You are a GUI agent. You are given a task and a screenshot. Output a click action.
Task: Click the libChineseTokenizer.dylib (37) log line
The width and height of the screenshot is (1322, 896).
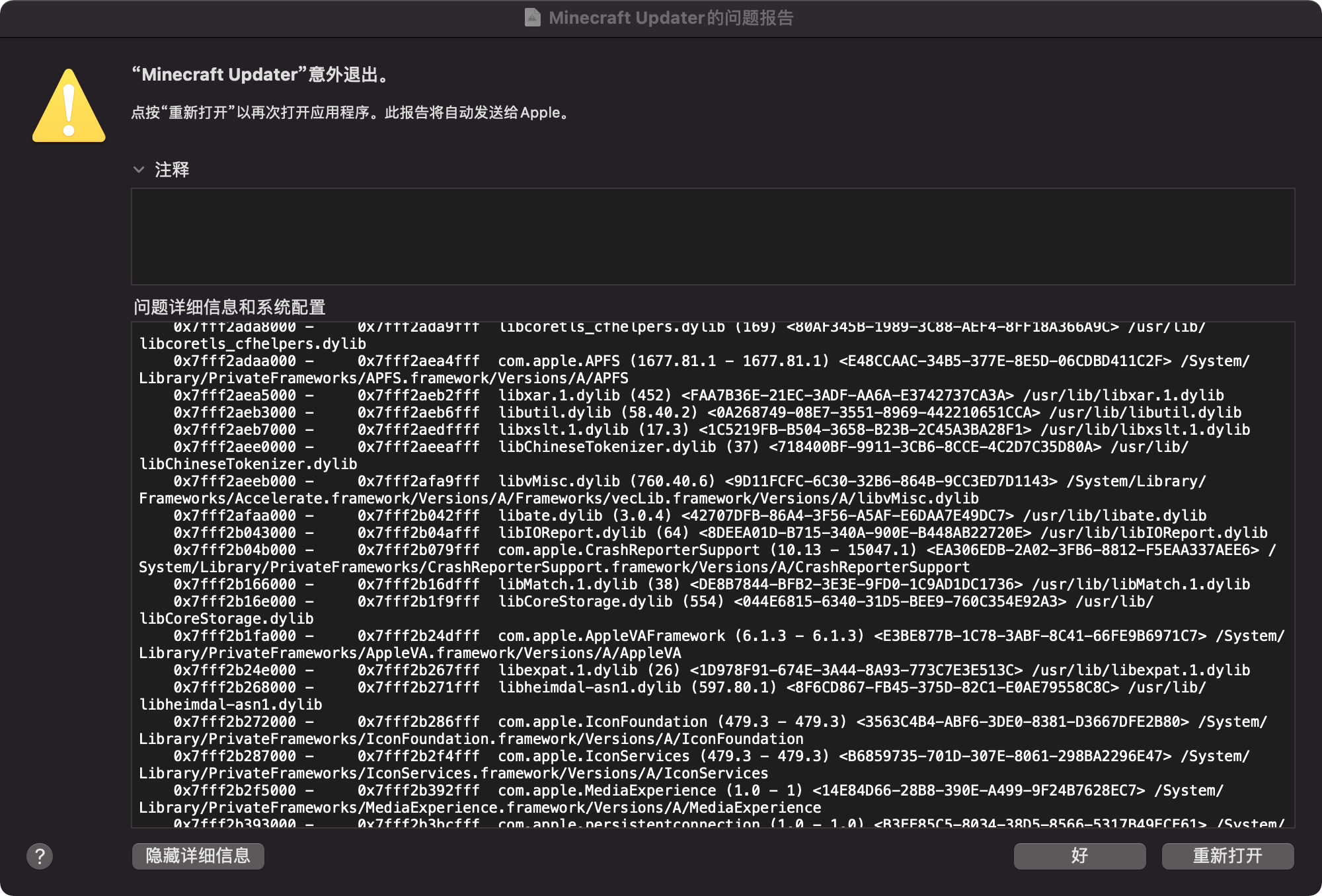tap(607, 447)
